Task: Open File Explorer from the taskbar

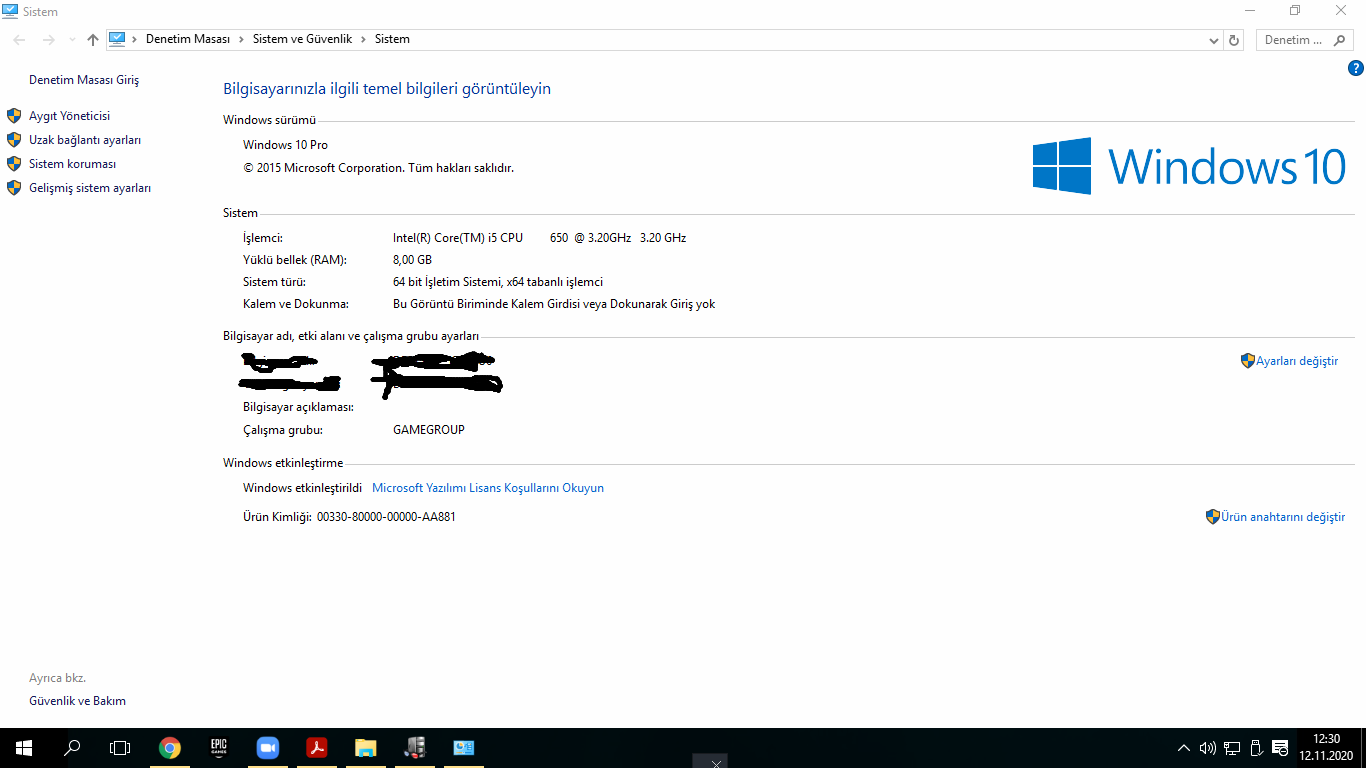Action: 365,748
